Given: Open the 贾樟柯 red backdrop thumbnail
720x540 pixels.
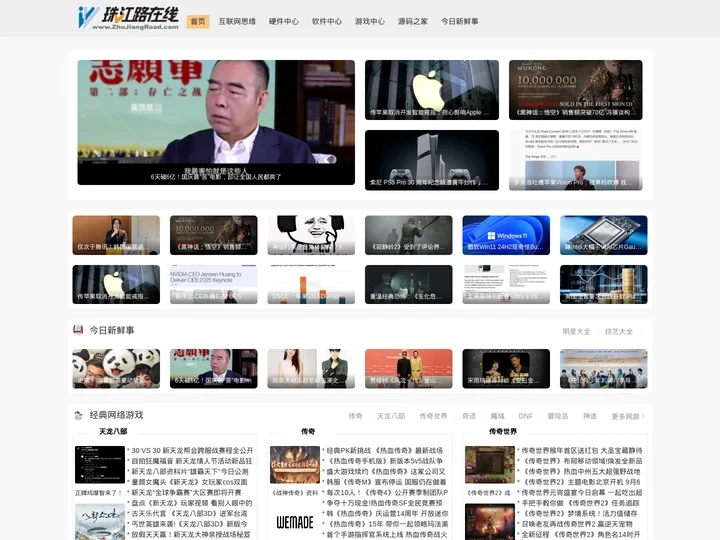Looking at the screenshot, I should tap(409, 369).
